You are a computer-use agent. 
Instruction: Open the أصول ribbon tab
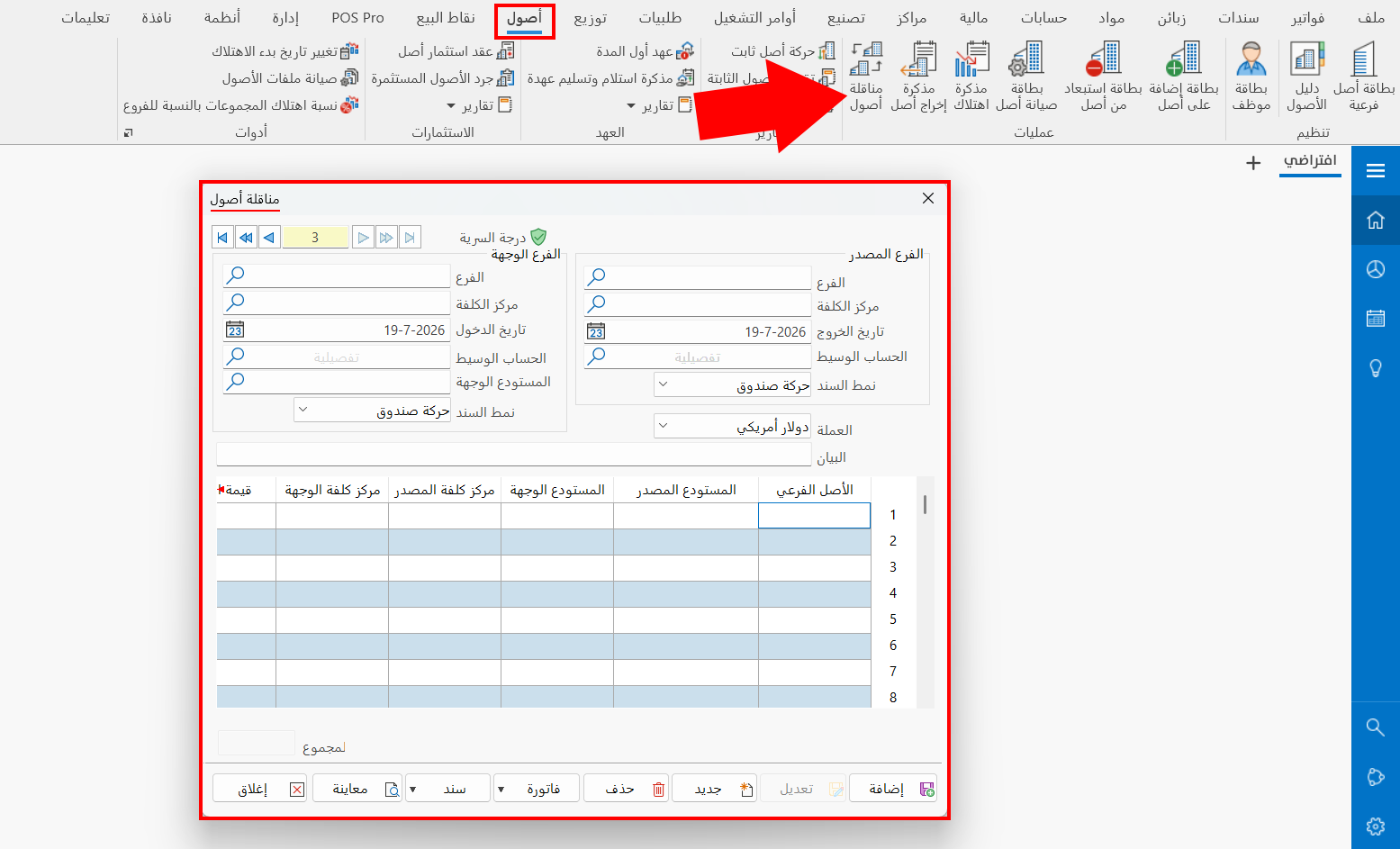pyautogui.click(x=525, y=19)
